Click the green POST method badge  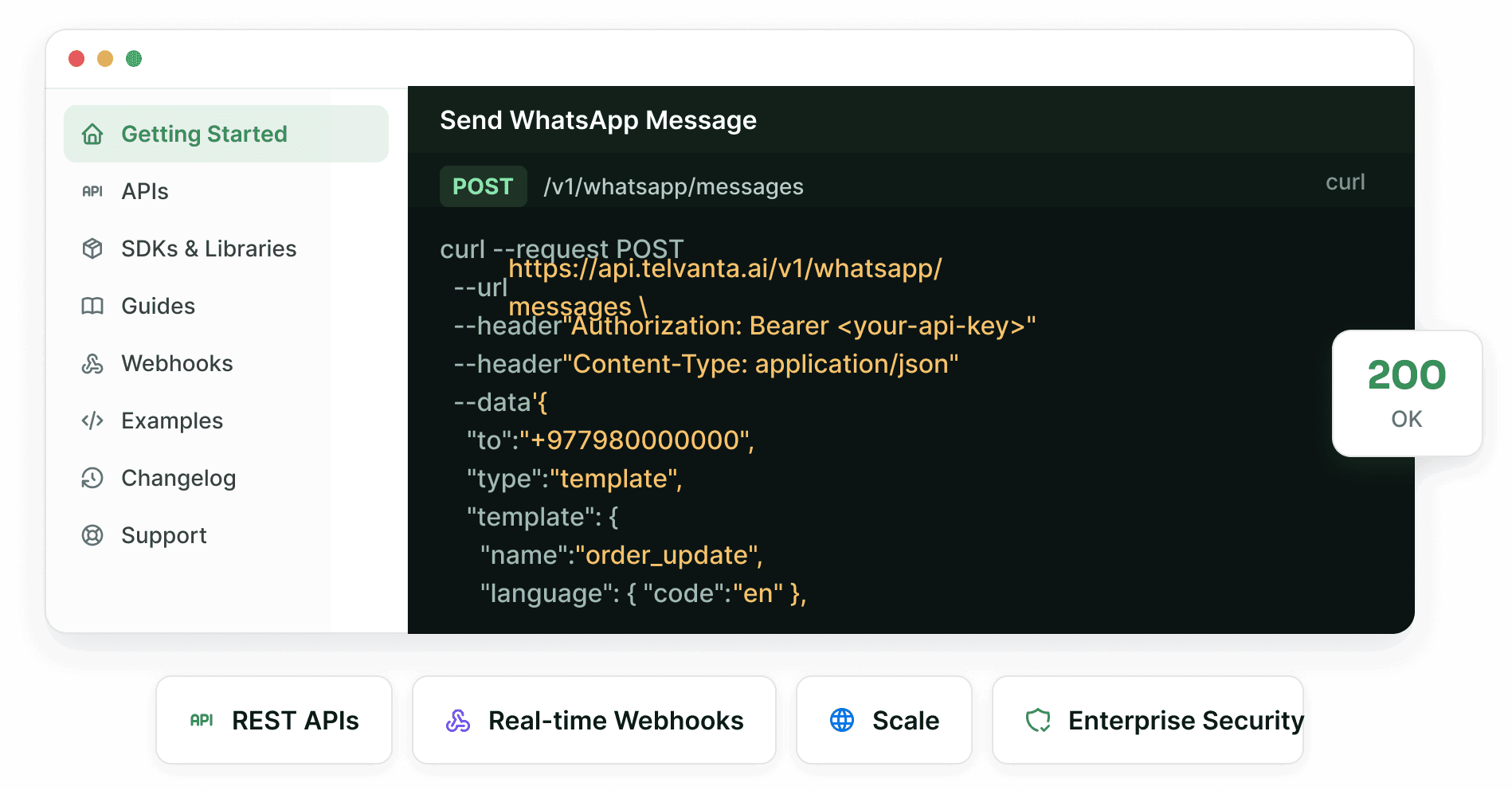483,186
